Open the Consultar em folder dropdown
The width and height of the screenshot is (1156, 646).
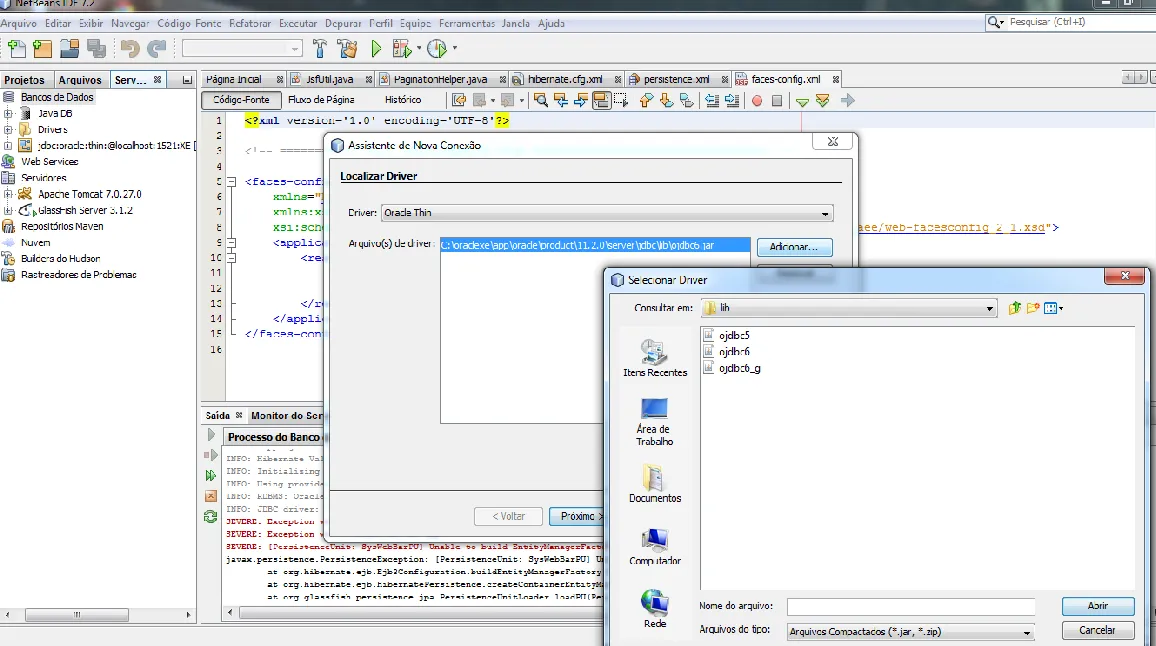(x=850, y=308)
